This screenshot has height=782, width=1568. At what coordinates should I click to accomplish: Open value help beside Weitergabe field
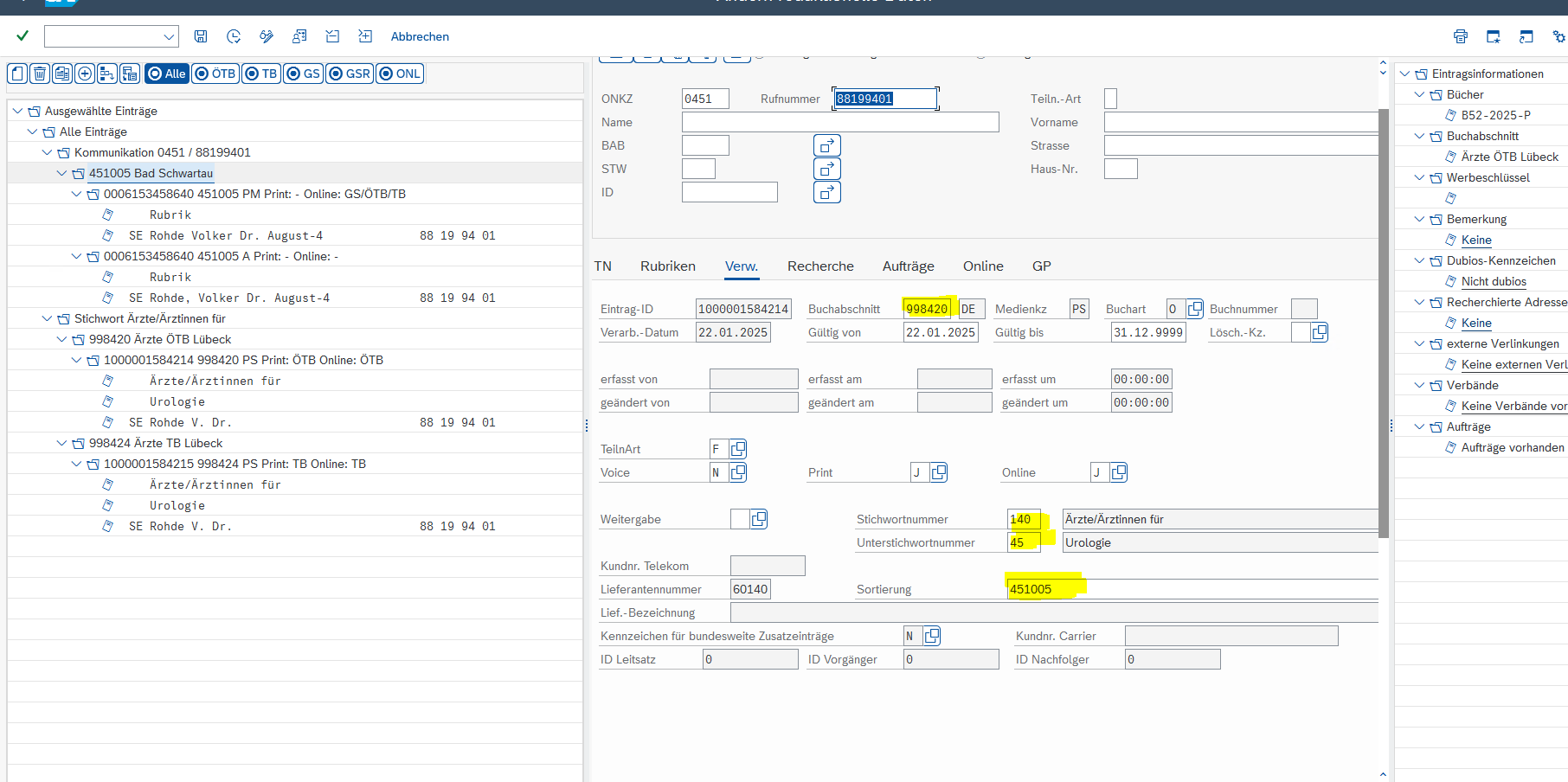pos(759,519)
